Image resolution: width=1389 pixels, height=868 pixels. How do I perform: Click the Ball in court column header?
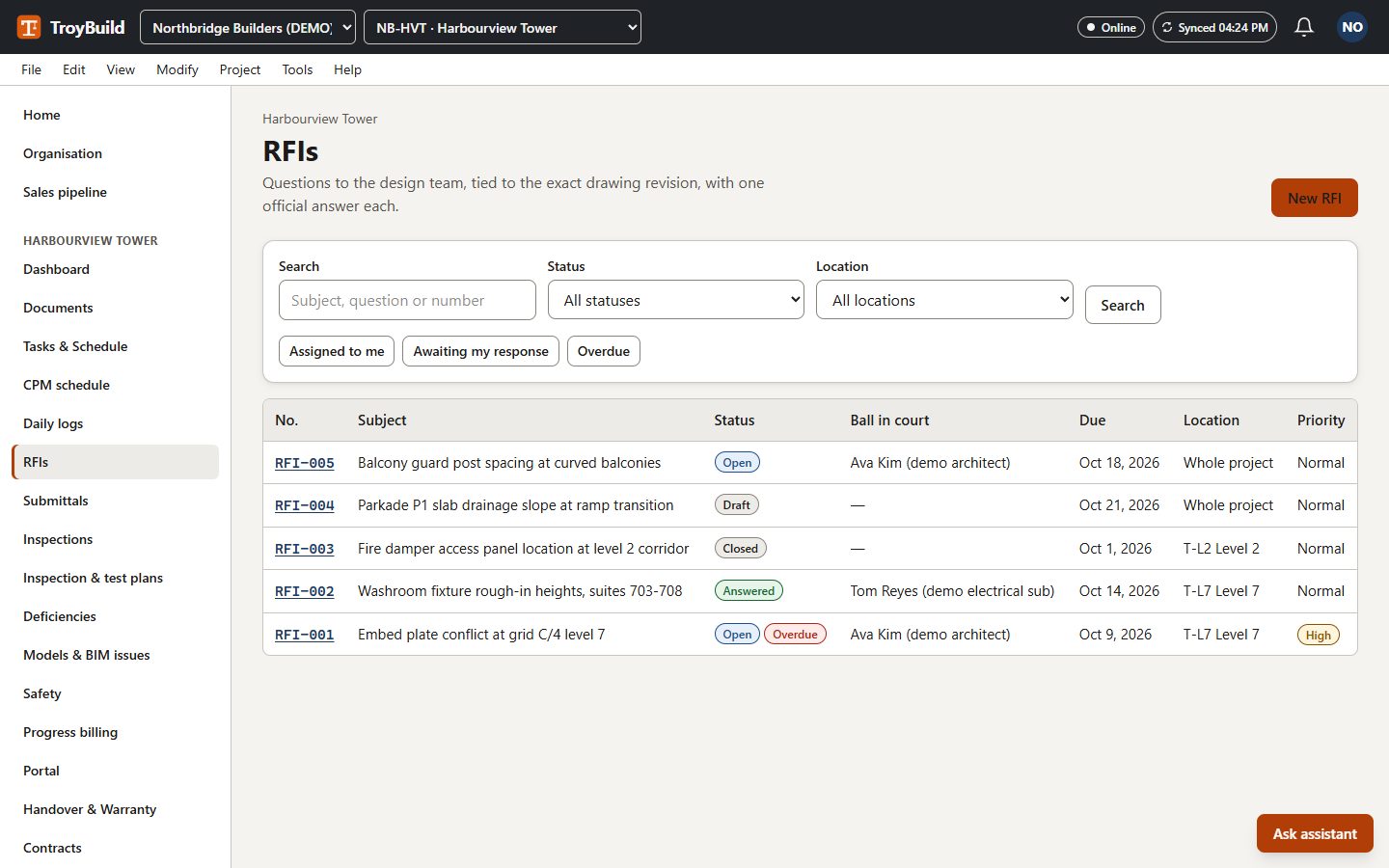pyautogui.click(x=889, y=420)
